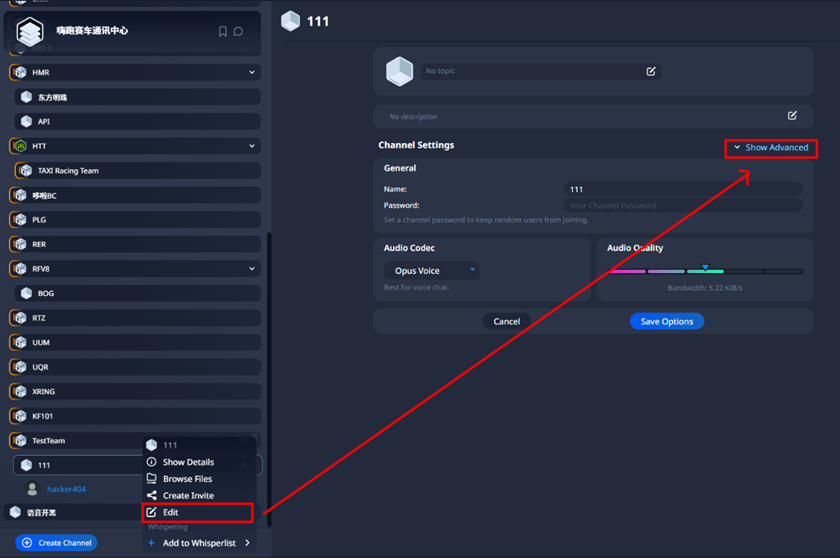Screen dimensions: 840x558
Task: Collapse the HMR channel group
Action: tap(252, 73)
